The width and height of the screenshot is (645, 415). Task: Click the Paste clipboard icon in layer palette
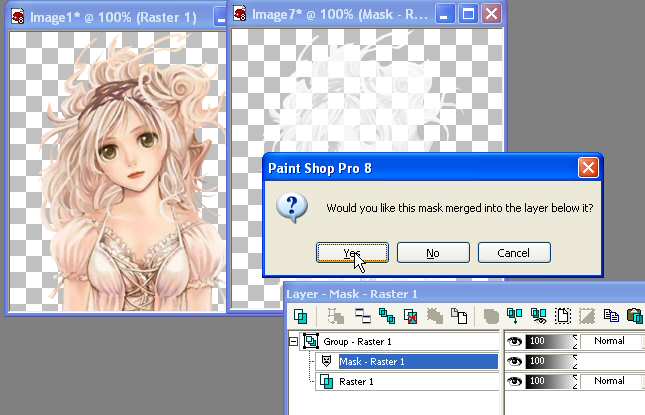635,316
